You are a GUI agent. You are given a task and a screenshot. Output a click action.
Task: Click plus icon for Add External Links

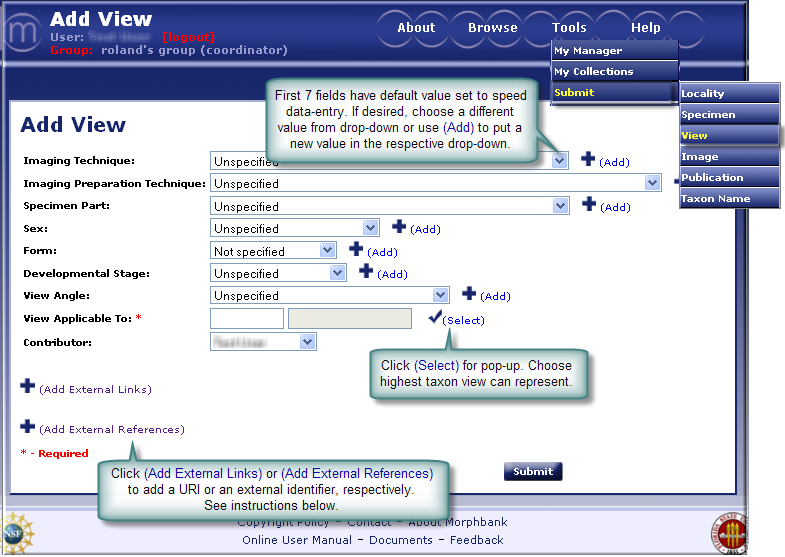pyautogui.click(x=27, y=387)
